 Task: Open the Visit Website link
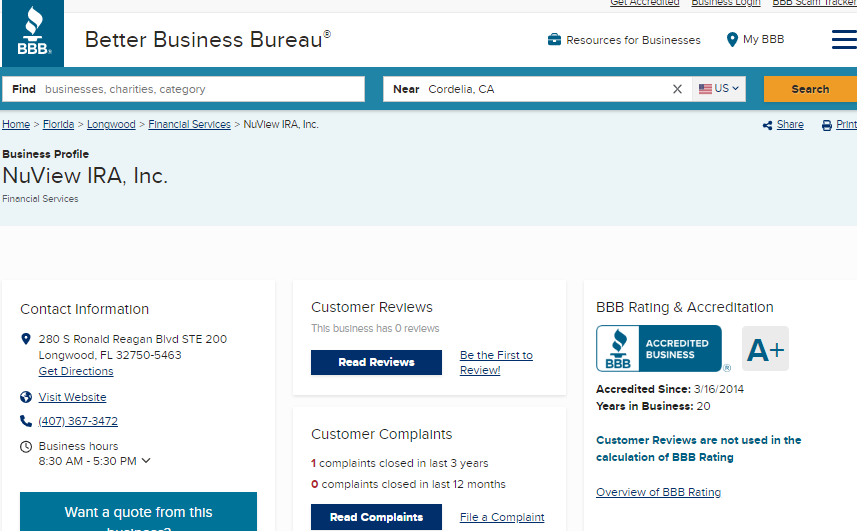point(72,397)
